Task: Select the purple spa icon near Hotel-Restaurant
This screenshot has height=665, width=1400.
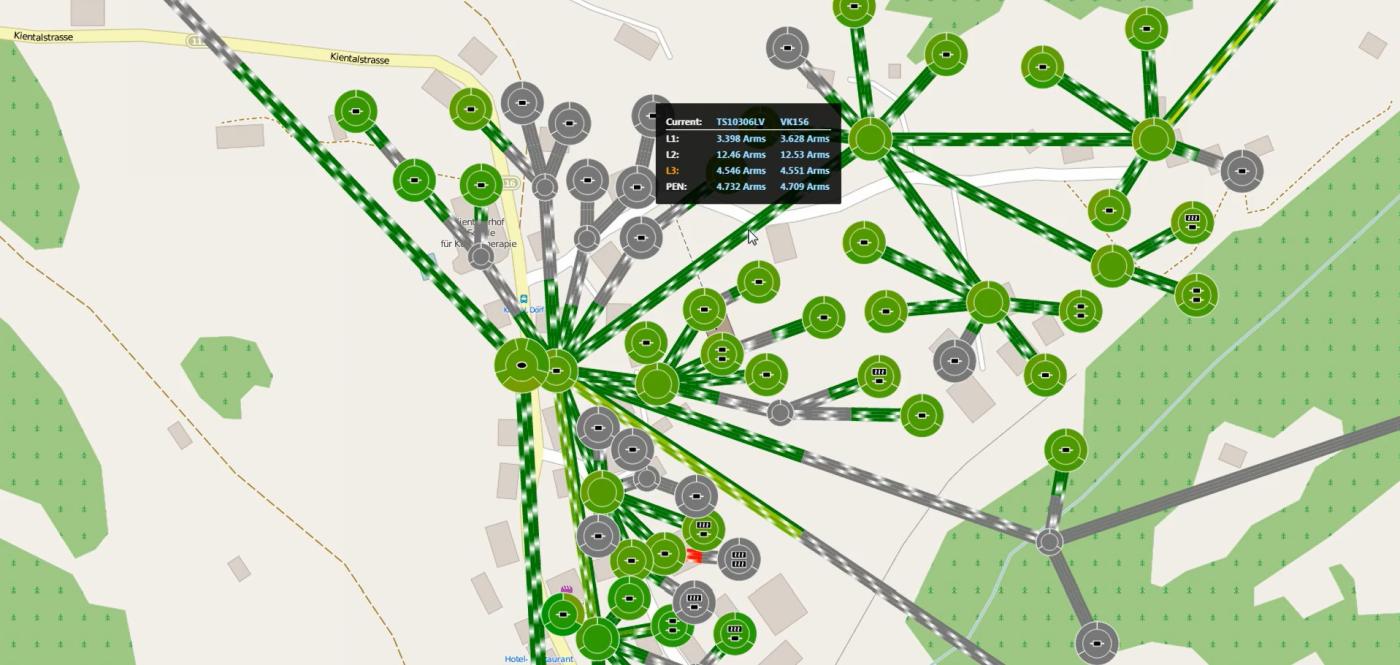Action: point(567,589)
